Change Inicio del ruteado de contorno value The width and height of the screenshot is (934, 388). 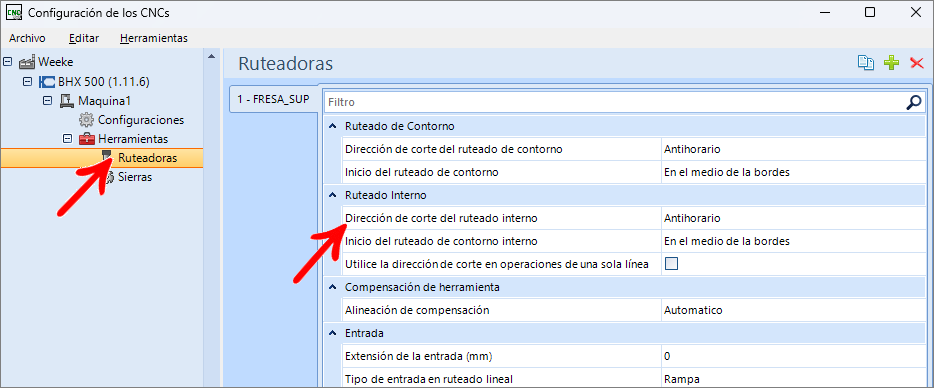click(793, 172)
